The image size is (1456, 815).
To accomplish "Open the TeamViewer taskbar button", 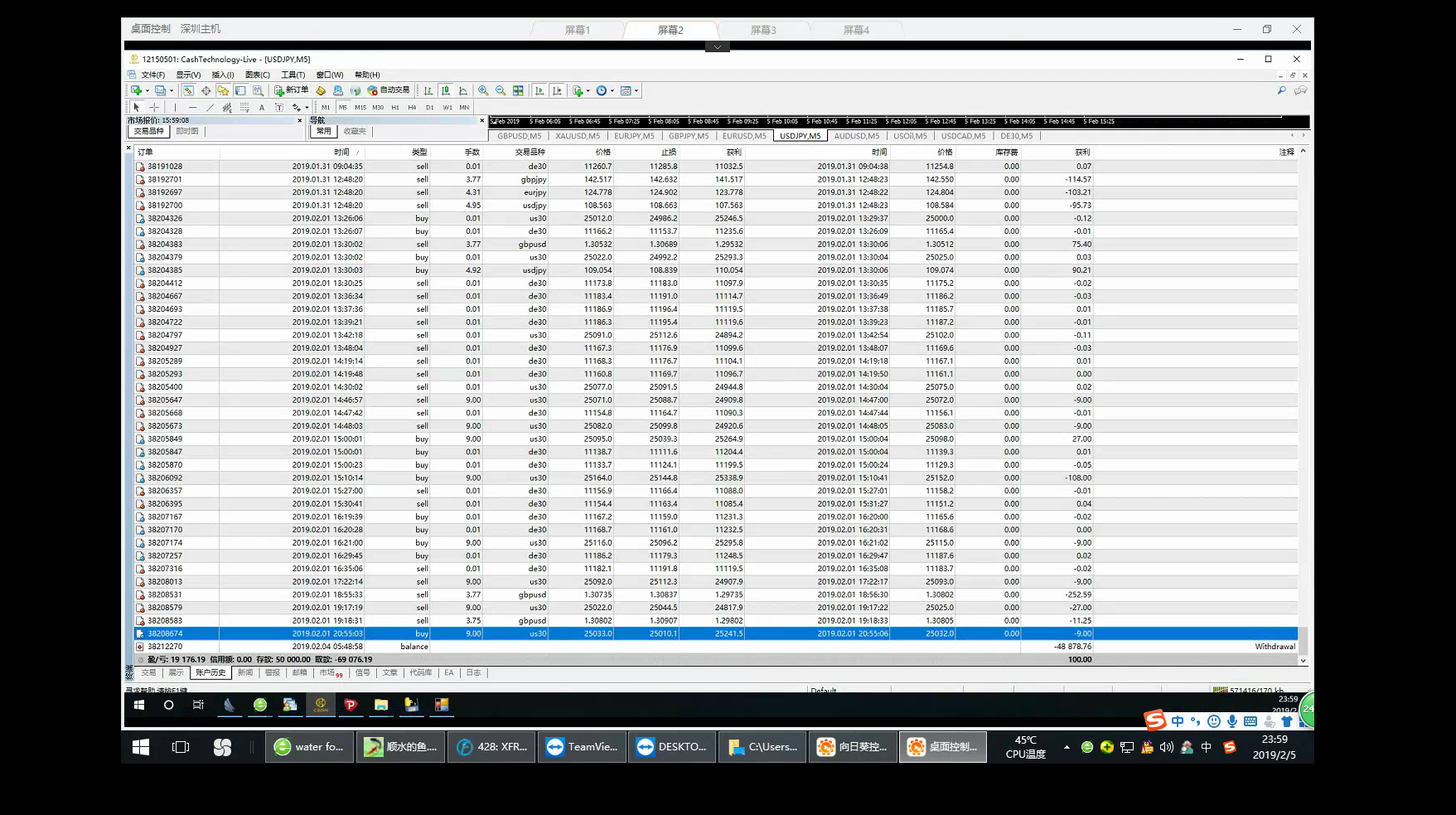I will point(582,747).
